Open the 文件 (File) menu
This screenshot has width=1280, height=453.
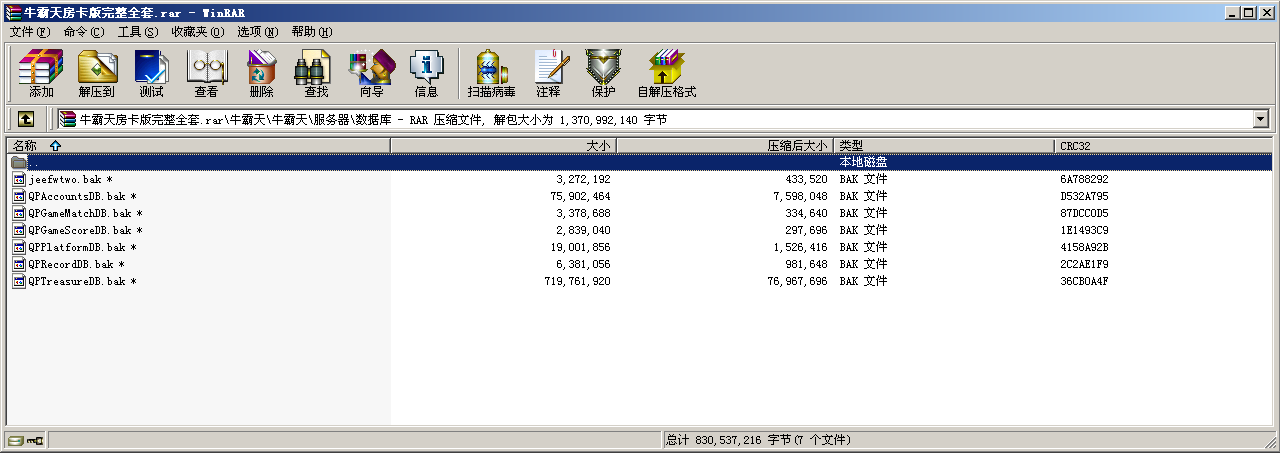click(29, 32)
